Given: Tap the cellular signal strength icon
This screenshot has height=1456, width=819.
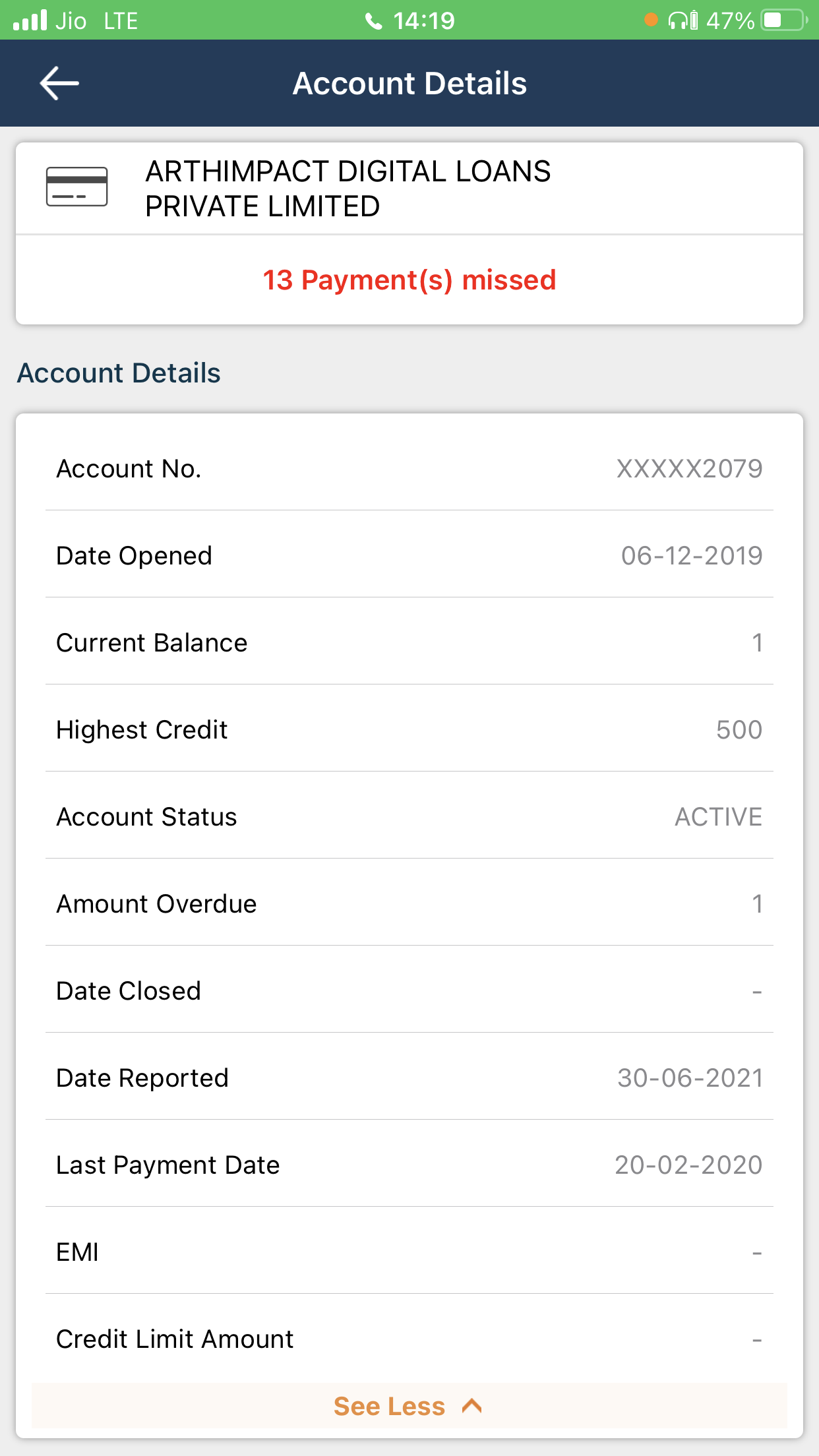Looking at the screenshot, I should coord(30,20).
